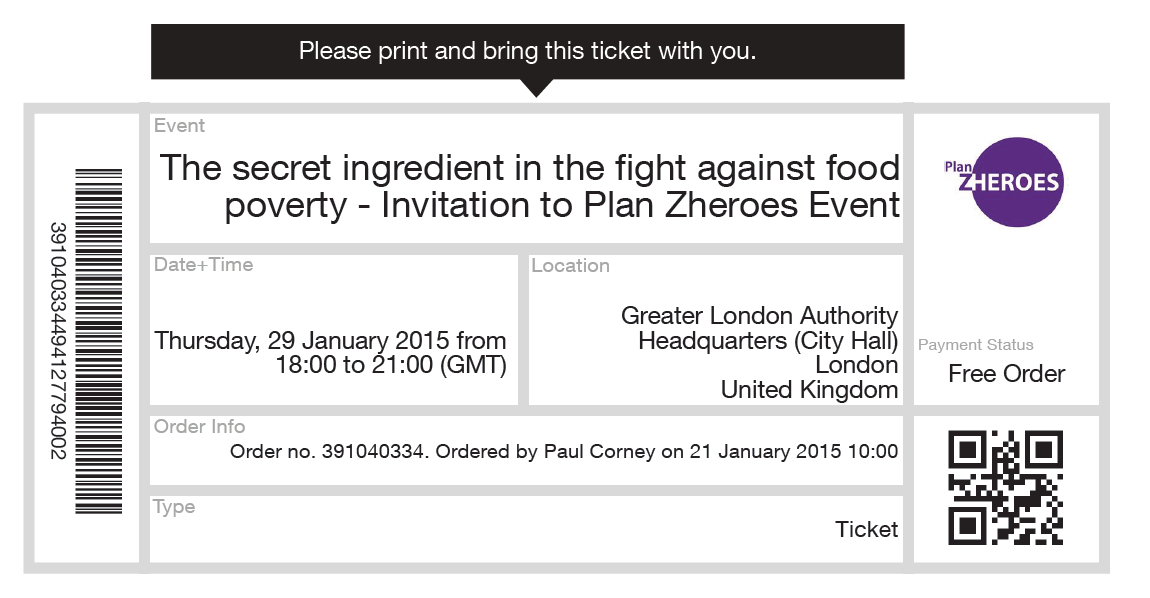This screenshot has width=1150, height=598.
Task: Click the "Please print and bring this ticket" banner
Action: (x=527, y=51)
